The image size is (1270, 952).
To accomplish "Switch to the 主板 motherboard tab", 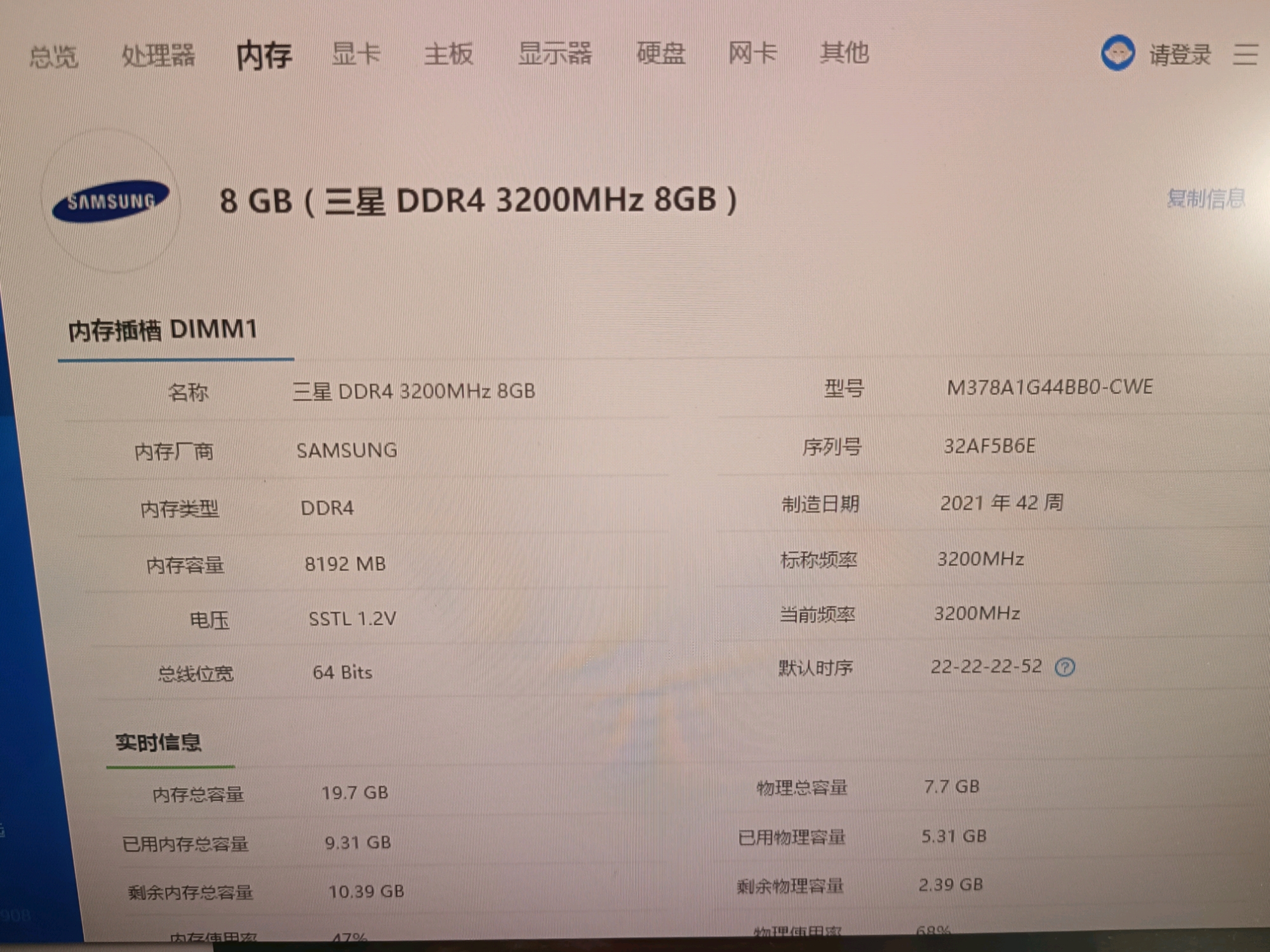I will point(448,53).
